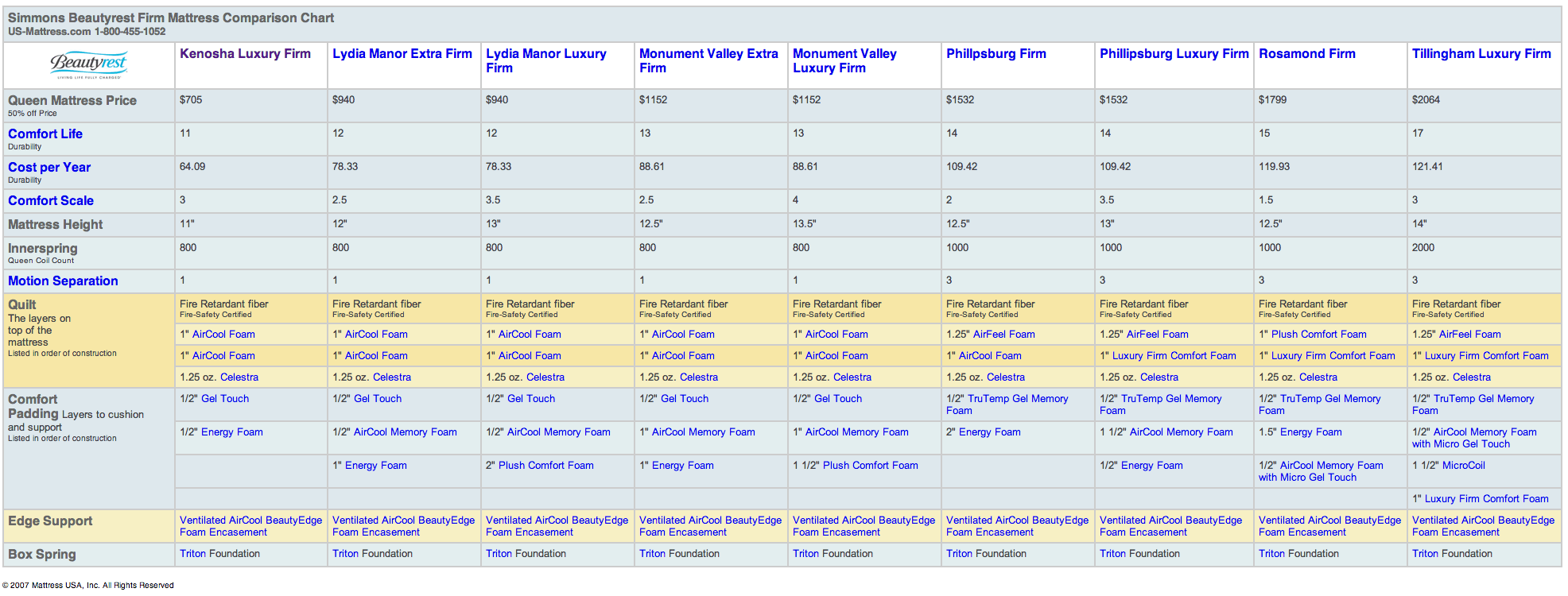
Task: Click Tillingham's Triton Foundation link
Action: 1425,554
